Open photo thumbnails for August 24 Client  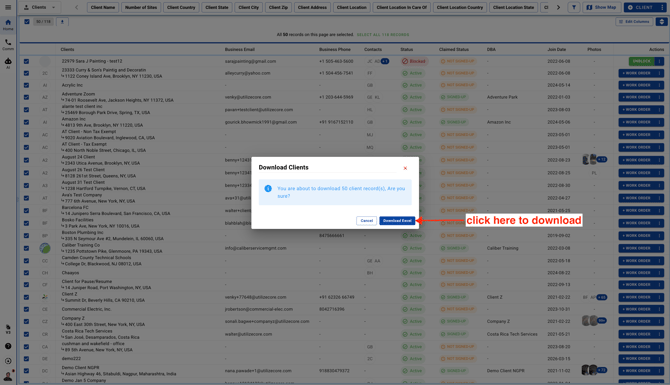594,160
